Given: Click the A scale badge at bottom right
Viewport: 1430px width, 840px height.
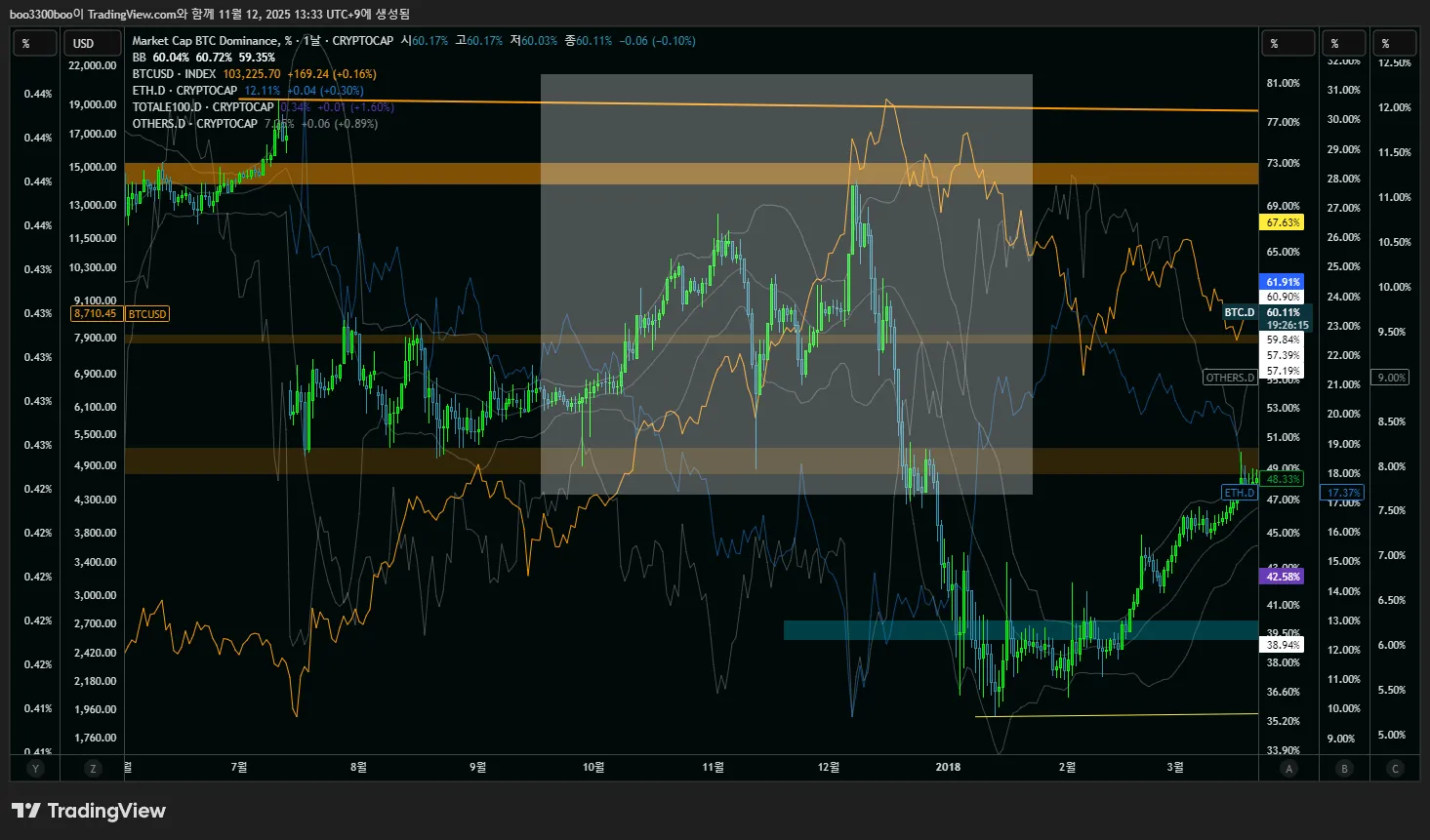Looking at the screenshot, I should click(1289, 769).
